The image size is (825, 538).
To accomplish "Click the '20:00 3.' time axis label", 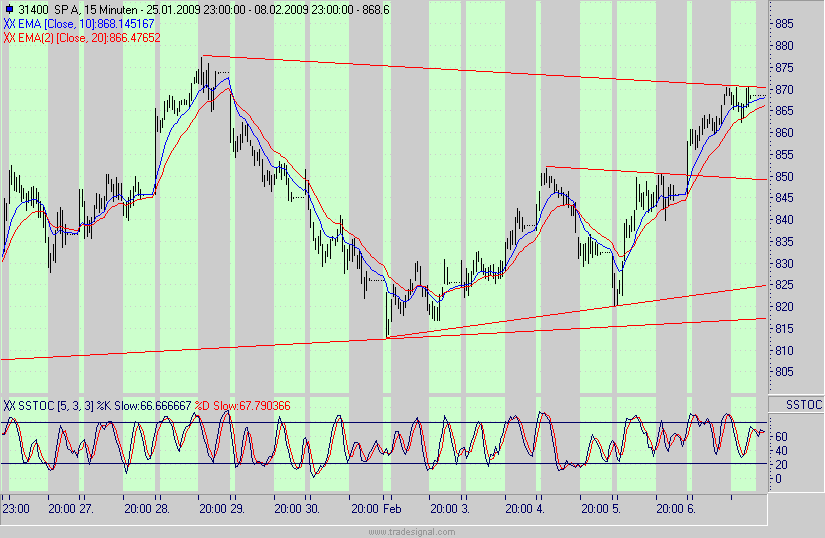I will tap(450, 509).
